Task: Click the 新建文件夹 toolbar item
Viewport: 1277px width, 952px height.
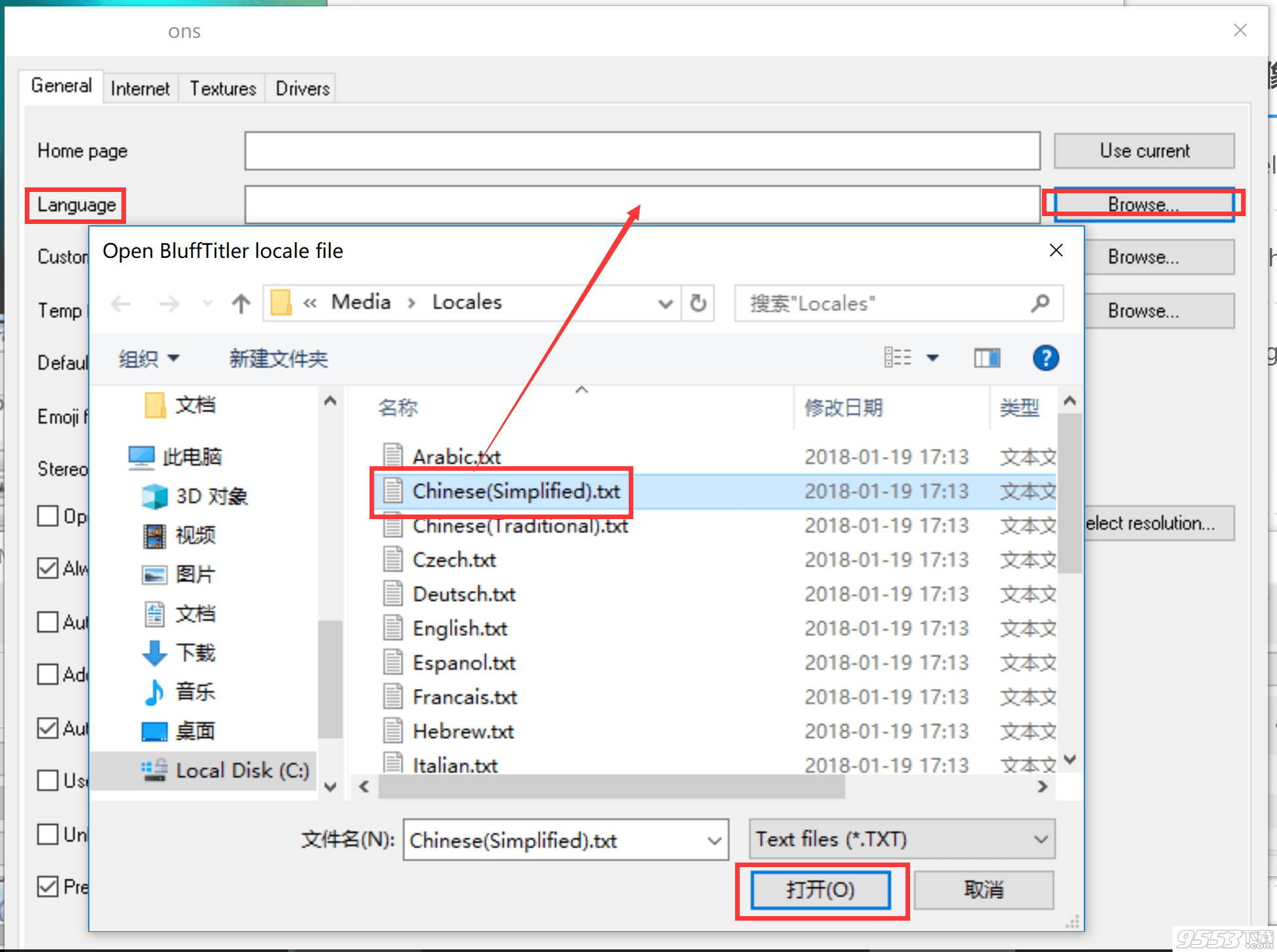Action: (278, 358)
